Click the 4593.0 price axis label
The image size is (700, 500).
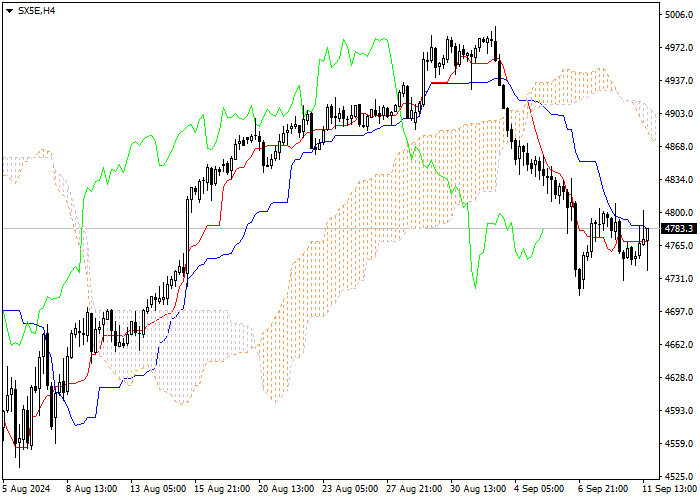tap(679, 411)
